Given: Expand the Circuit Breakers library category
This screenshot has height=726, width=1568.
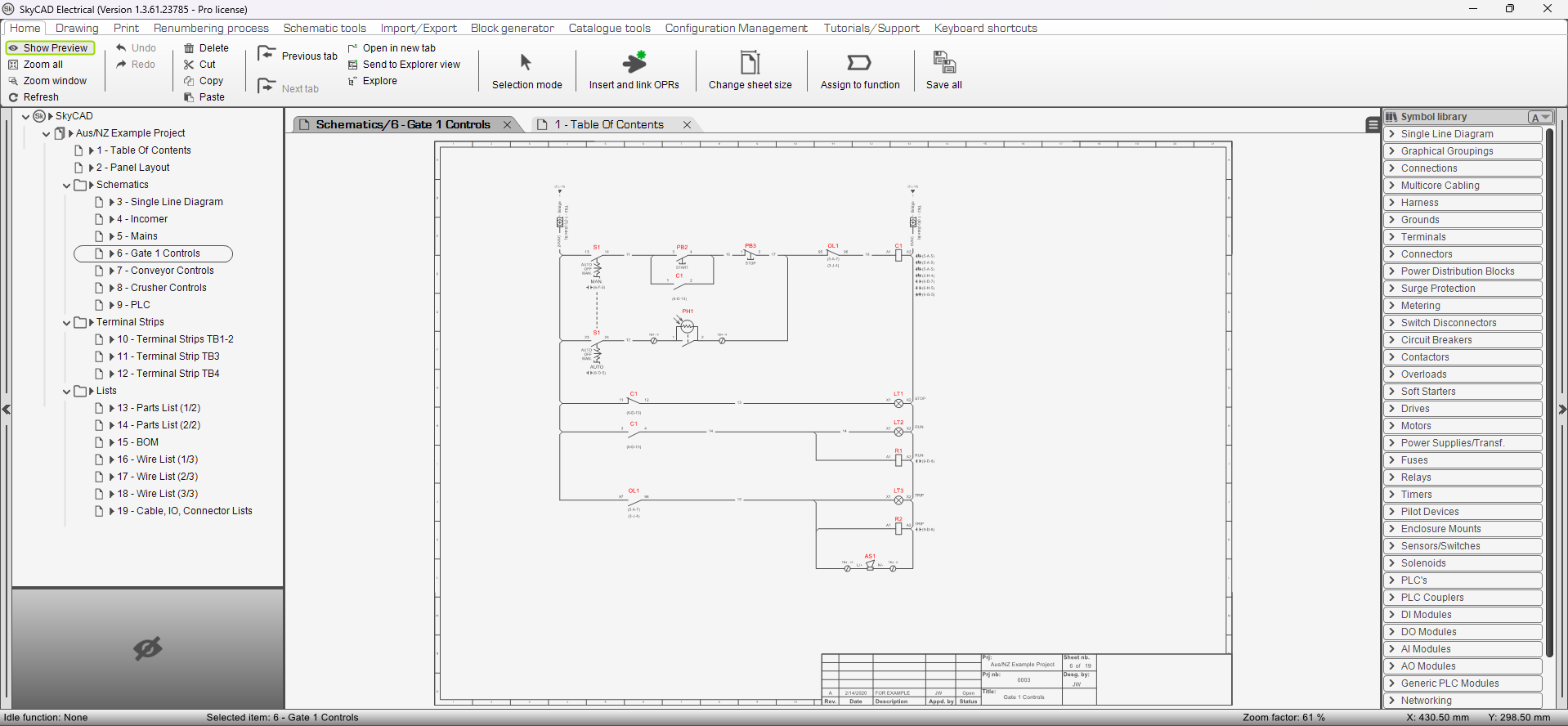Looking at the screenshot, I should [1391, 340].
